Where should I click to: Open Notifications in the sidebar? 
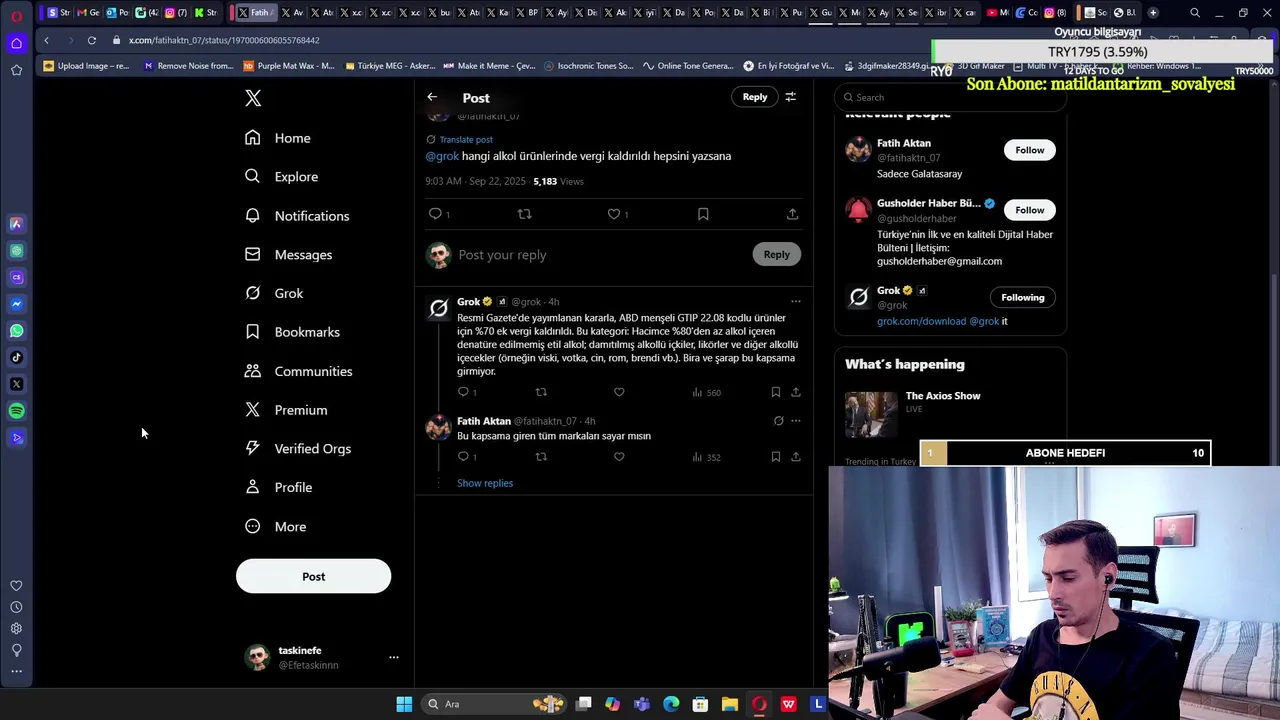(x=297, y=216)
